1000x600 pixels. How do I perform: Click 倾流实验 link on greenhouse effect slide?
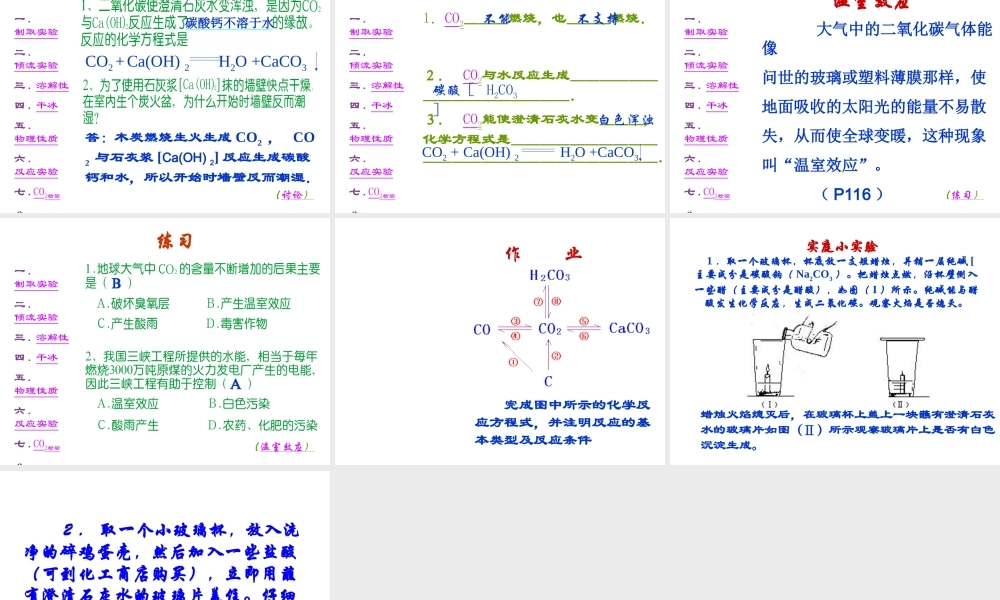tap(707, 65)
